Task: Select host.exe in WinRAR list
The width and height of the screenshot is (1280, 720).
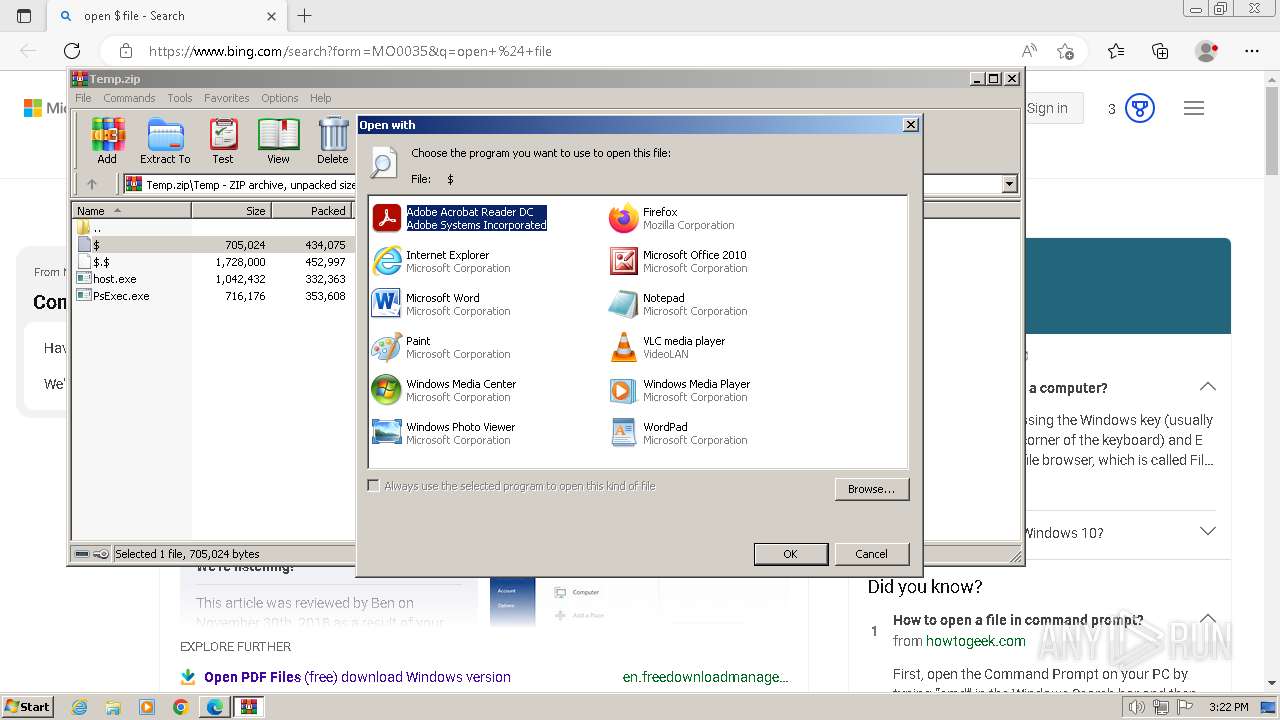Action: [x=212, y=279]
